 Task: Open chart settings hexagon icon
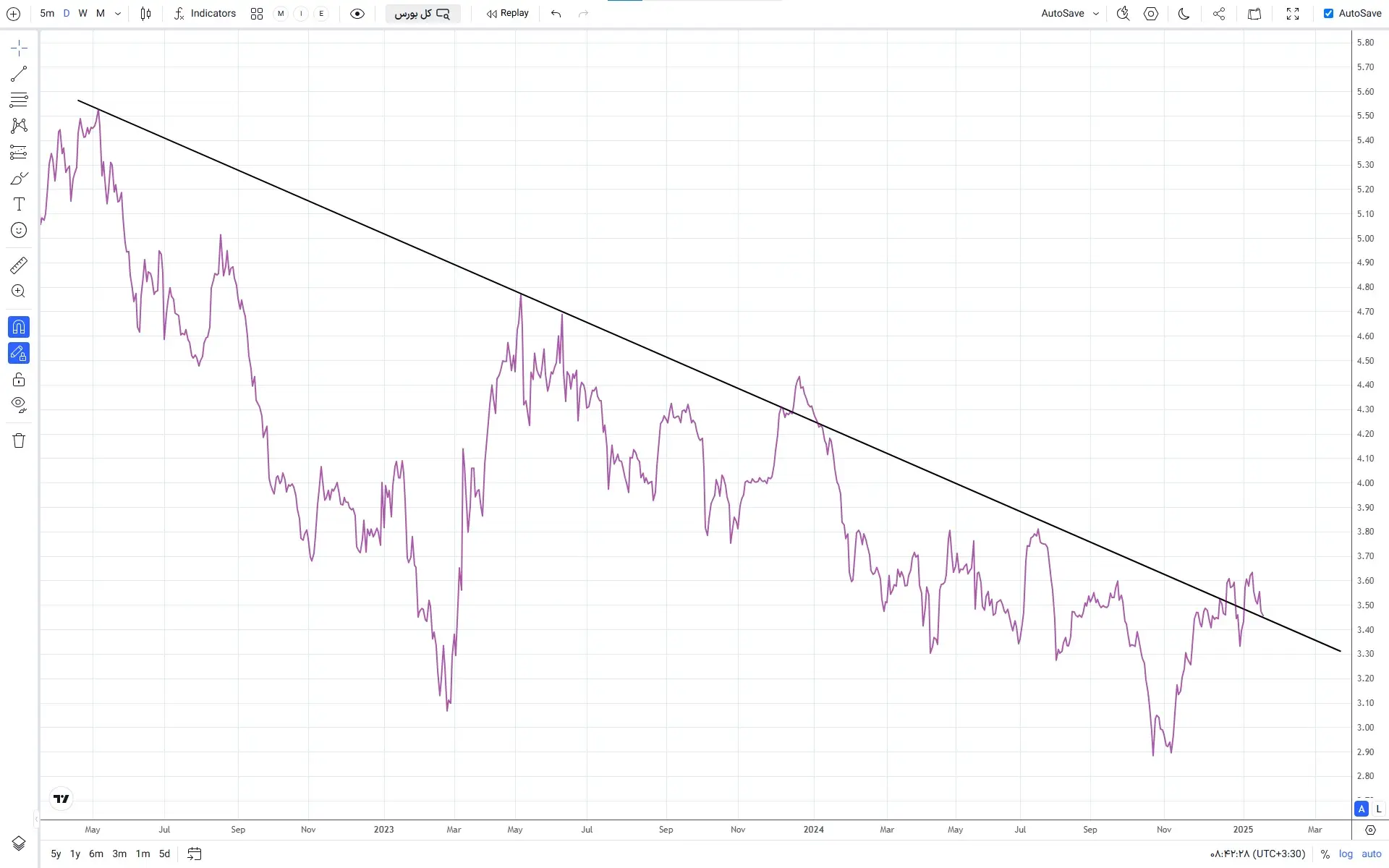tap(1151, 14)
